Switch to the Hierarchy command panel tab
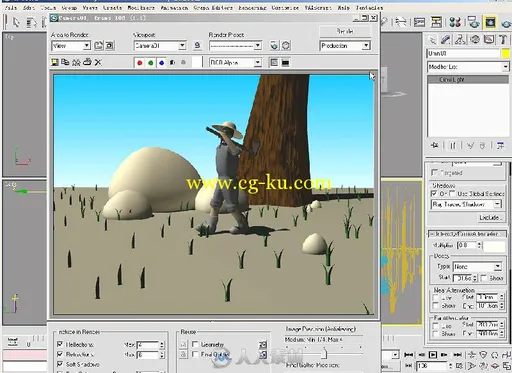This screenshot has height=373, width=512. [x=460, y=40]
